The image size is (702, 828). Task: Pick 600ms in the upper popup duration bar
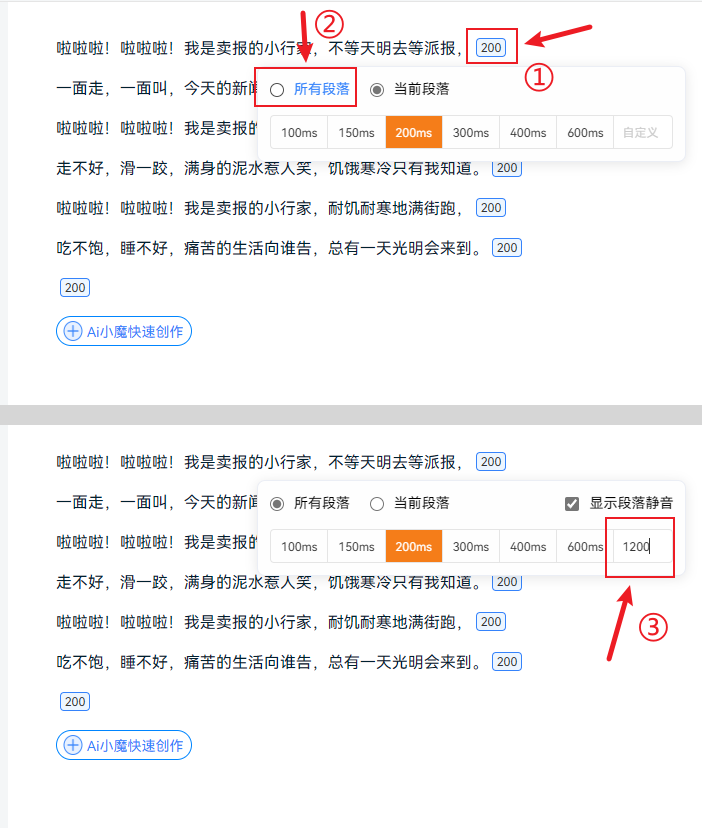(x=585, y=132)
